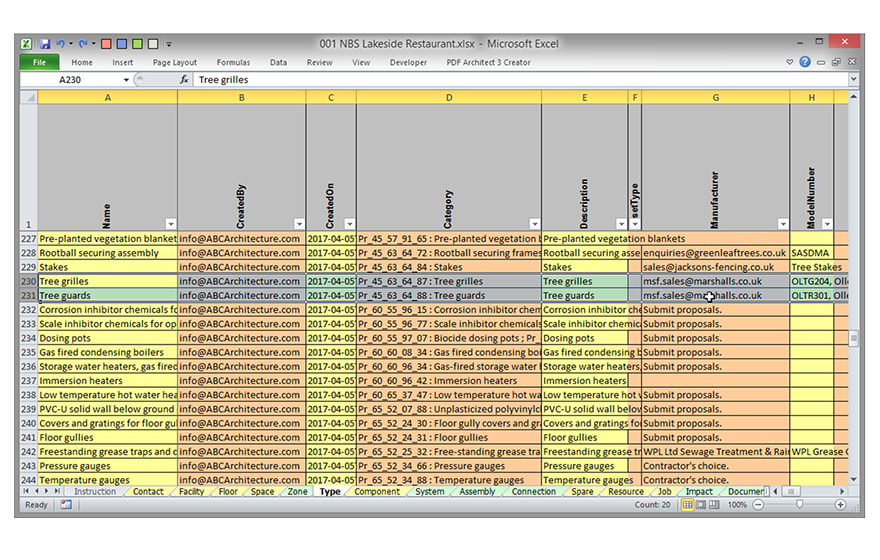Click previous sheet navigation arrow
Screen dimensions: 880x560
[x=36, y=491]
